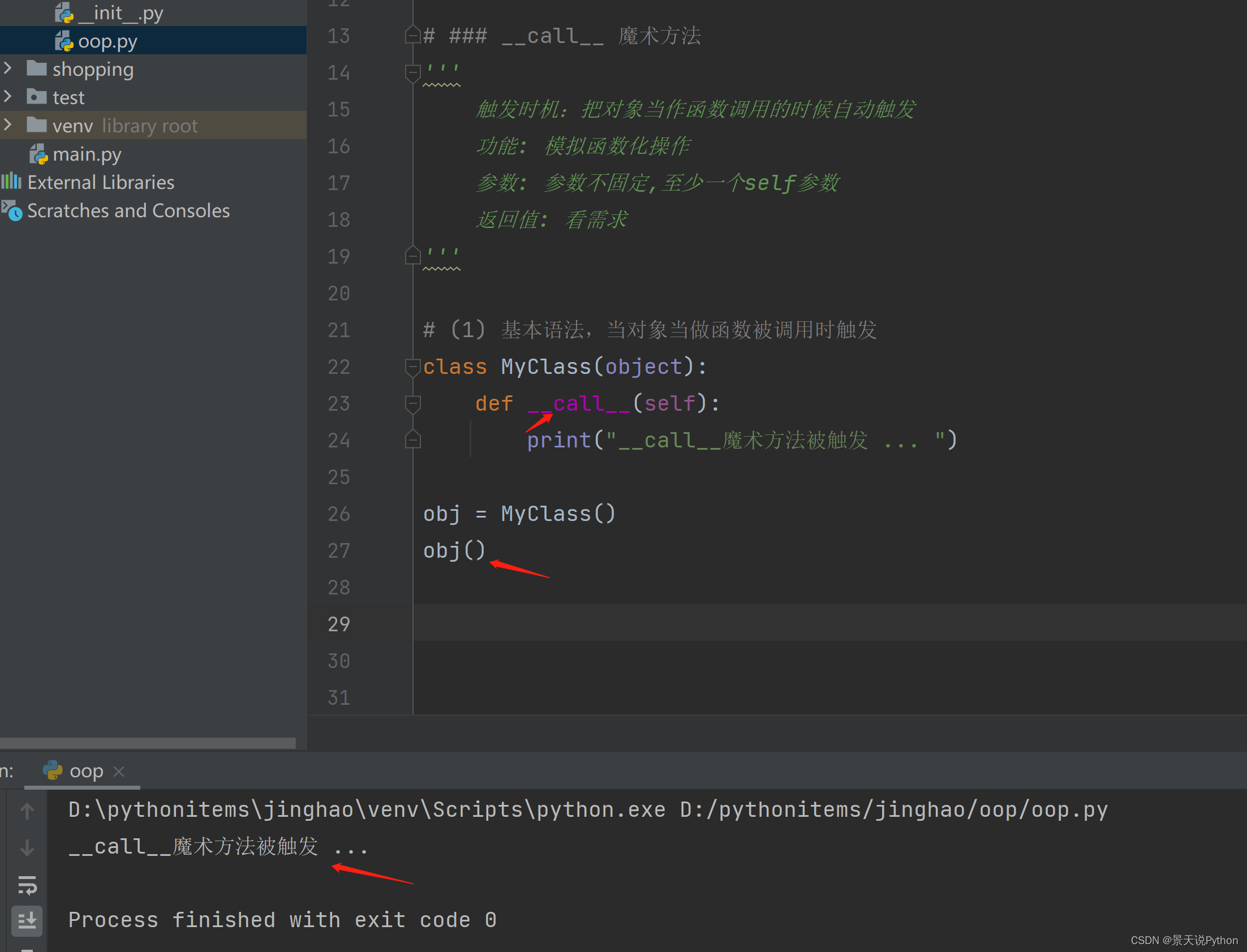This screenshot has width=1247, height=952.
Task: Expand the venv library root folder
Action: [x=8, y=124]
